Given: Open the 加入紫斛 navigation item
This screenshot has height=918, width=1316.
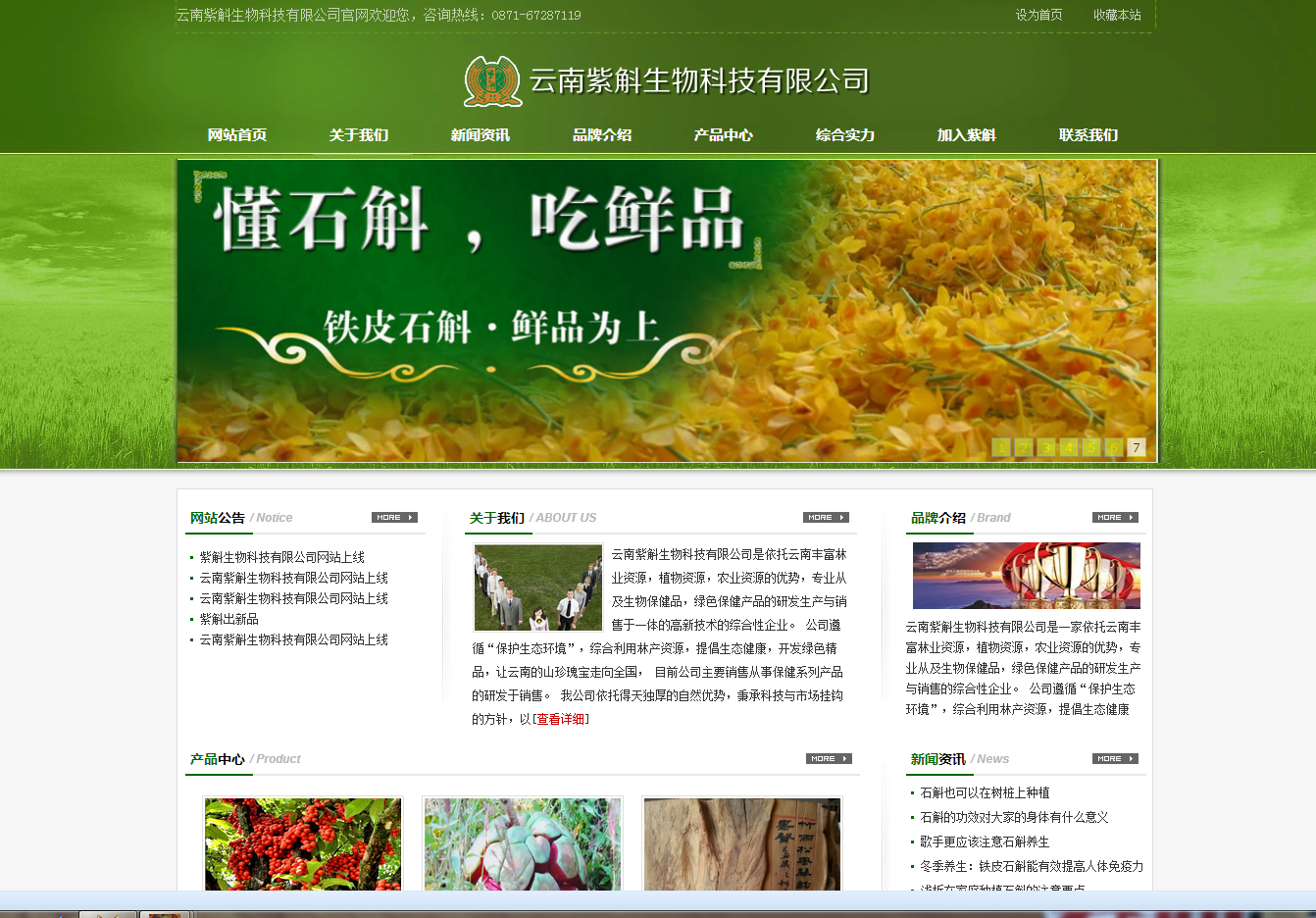Looking at the screenshot, I should point(967,135).
